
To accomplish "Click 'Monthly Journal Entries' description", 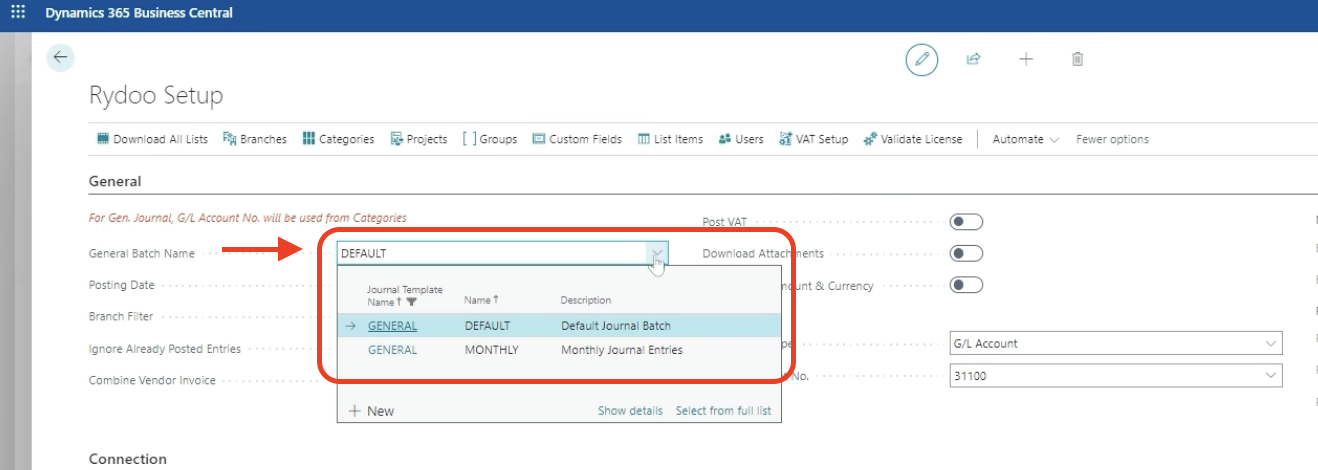I will [622, 350].
